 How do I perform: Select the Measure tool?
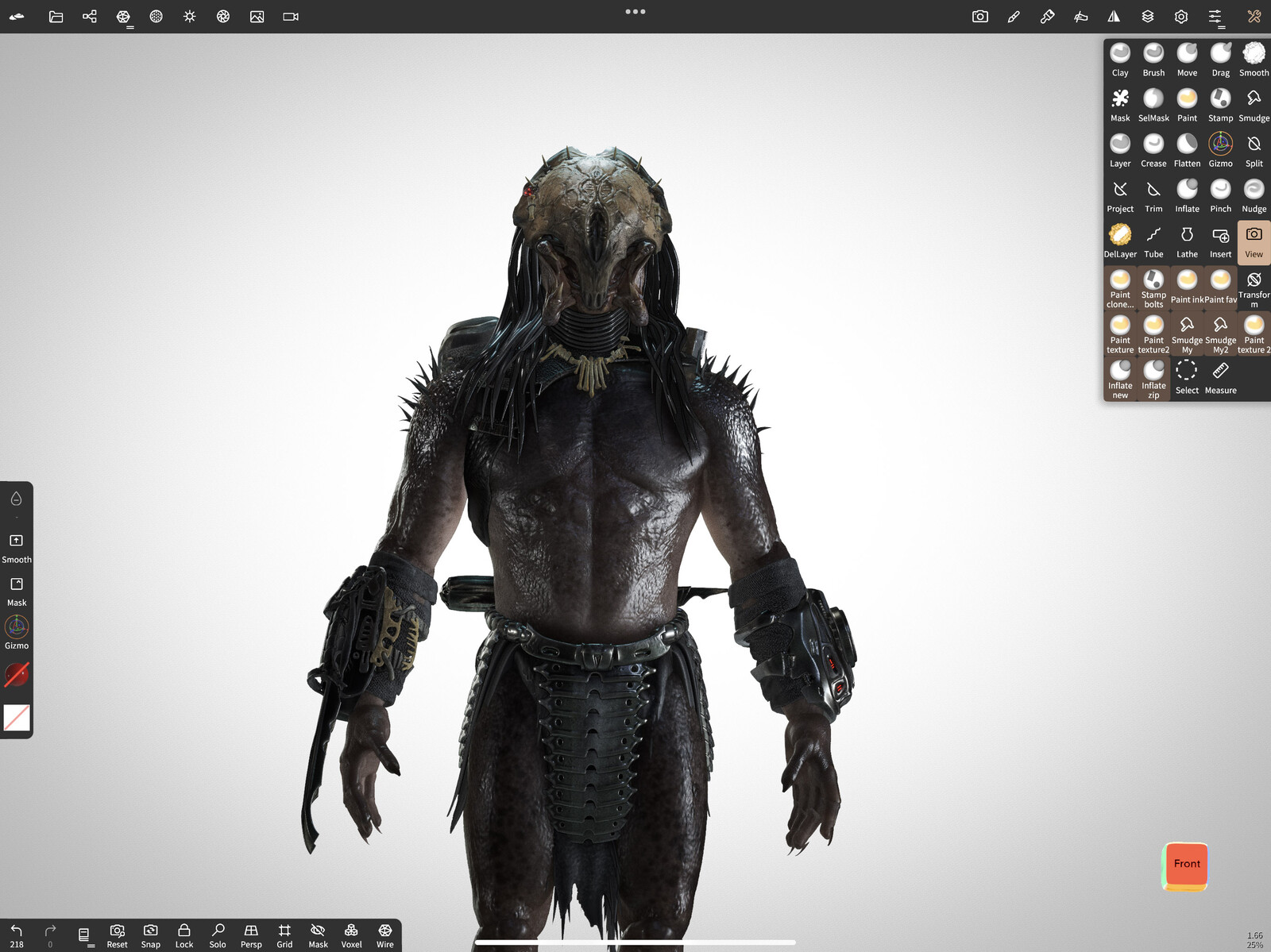coord(1220,372)
